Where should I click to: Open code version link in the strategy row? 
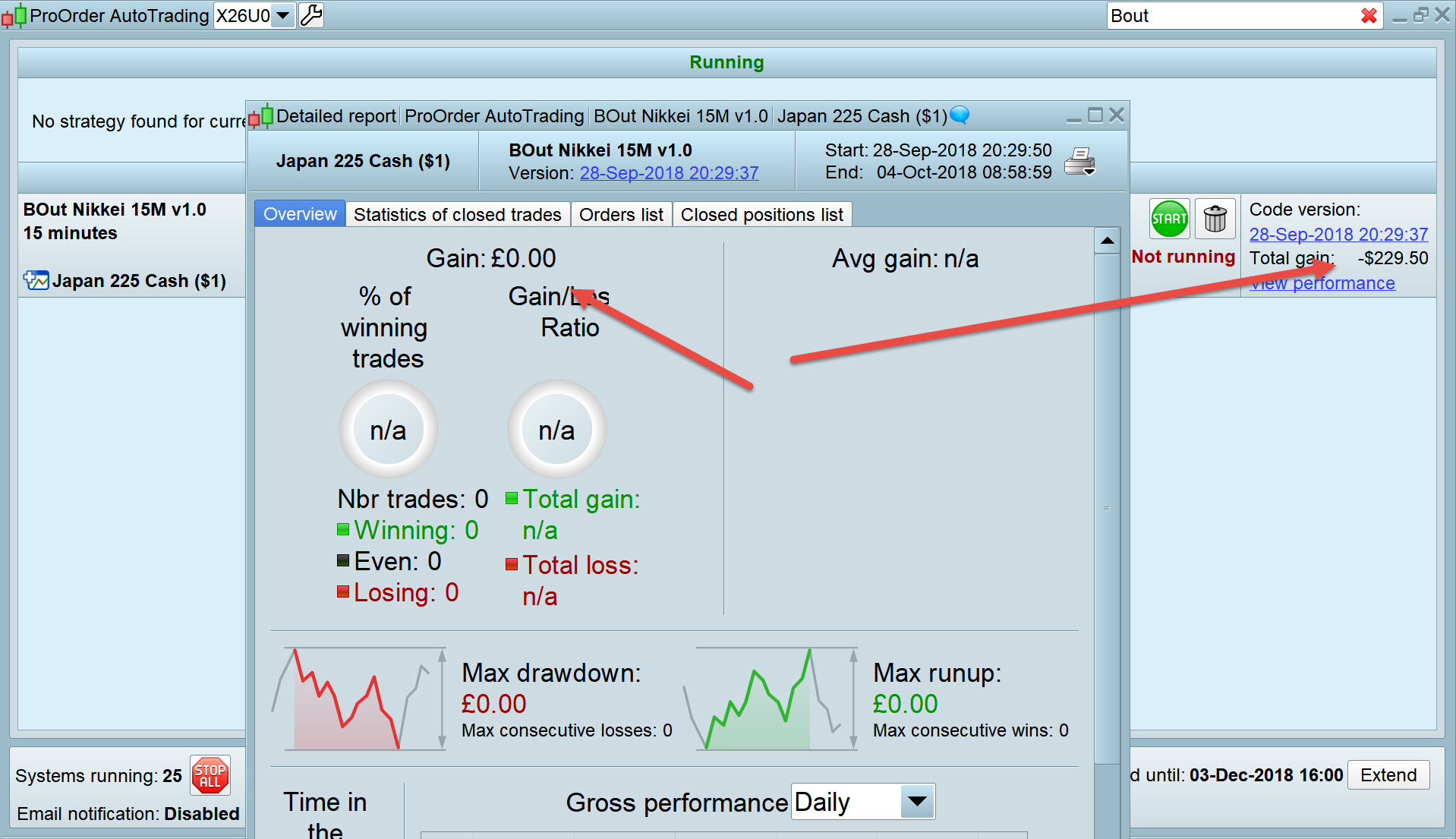tap(1339, 235)
